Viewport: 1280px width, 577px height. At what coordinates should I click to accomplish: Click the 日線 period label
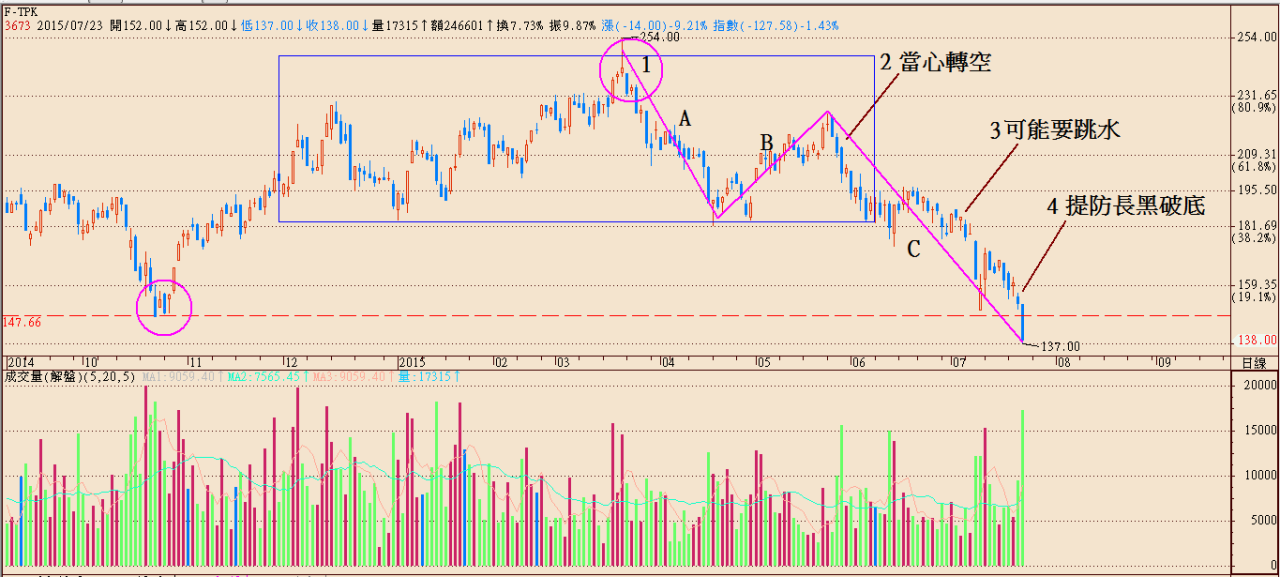click(1254, 362)
